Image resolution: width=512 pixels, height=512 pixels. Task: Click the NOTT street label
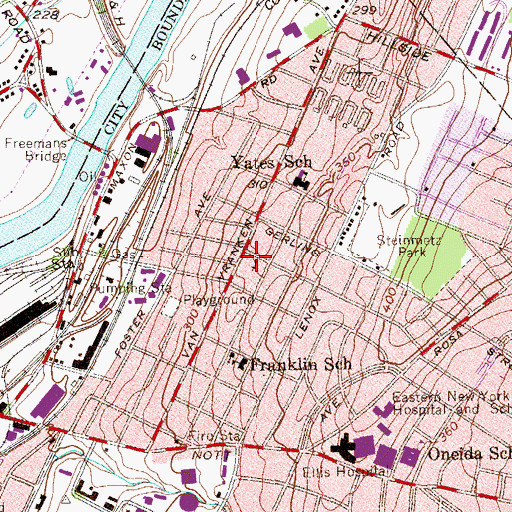(x=212, y=455)
